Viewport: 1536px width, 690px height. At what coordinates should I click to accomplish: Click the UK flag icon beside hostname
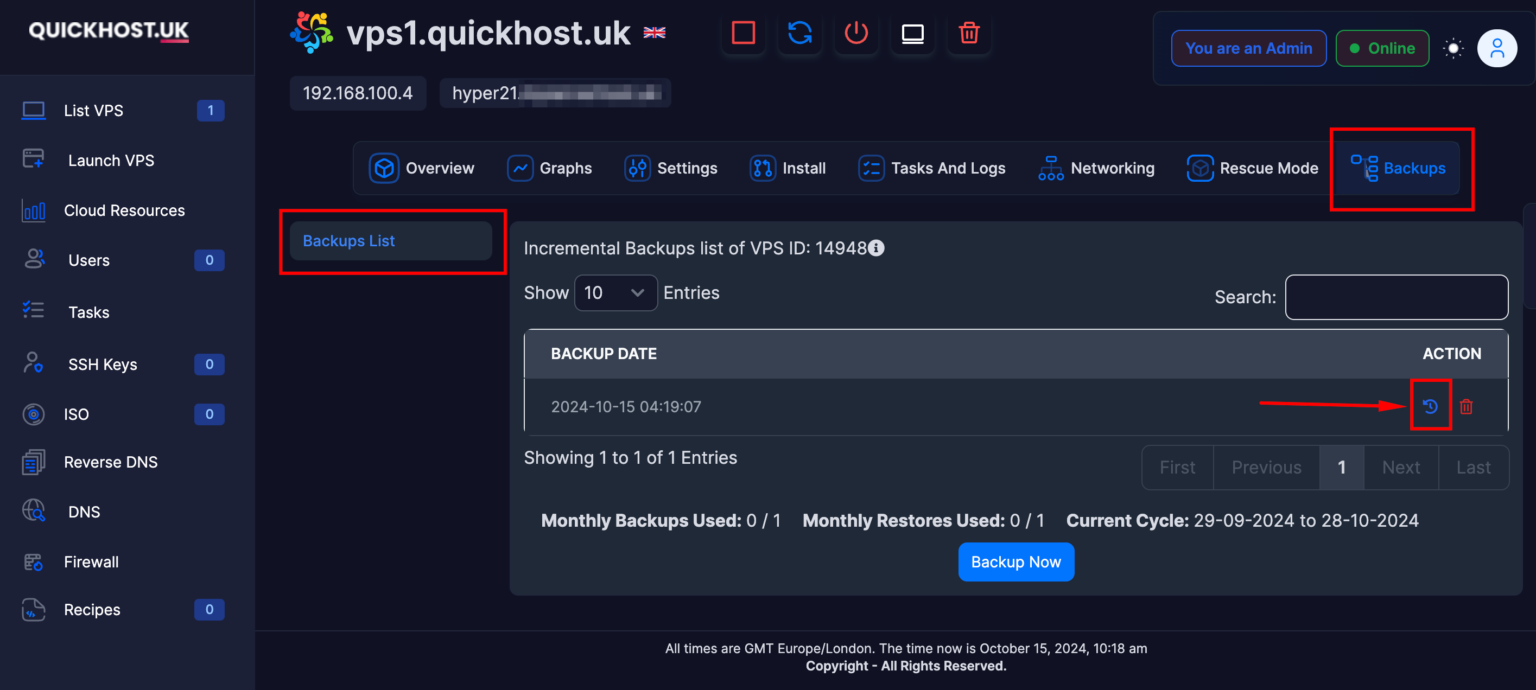click(x=654, y=33)
